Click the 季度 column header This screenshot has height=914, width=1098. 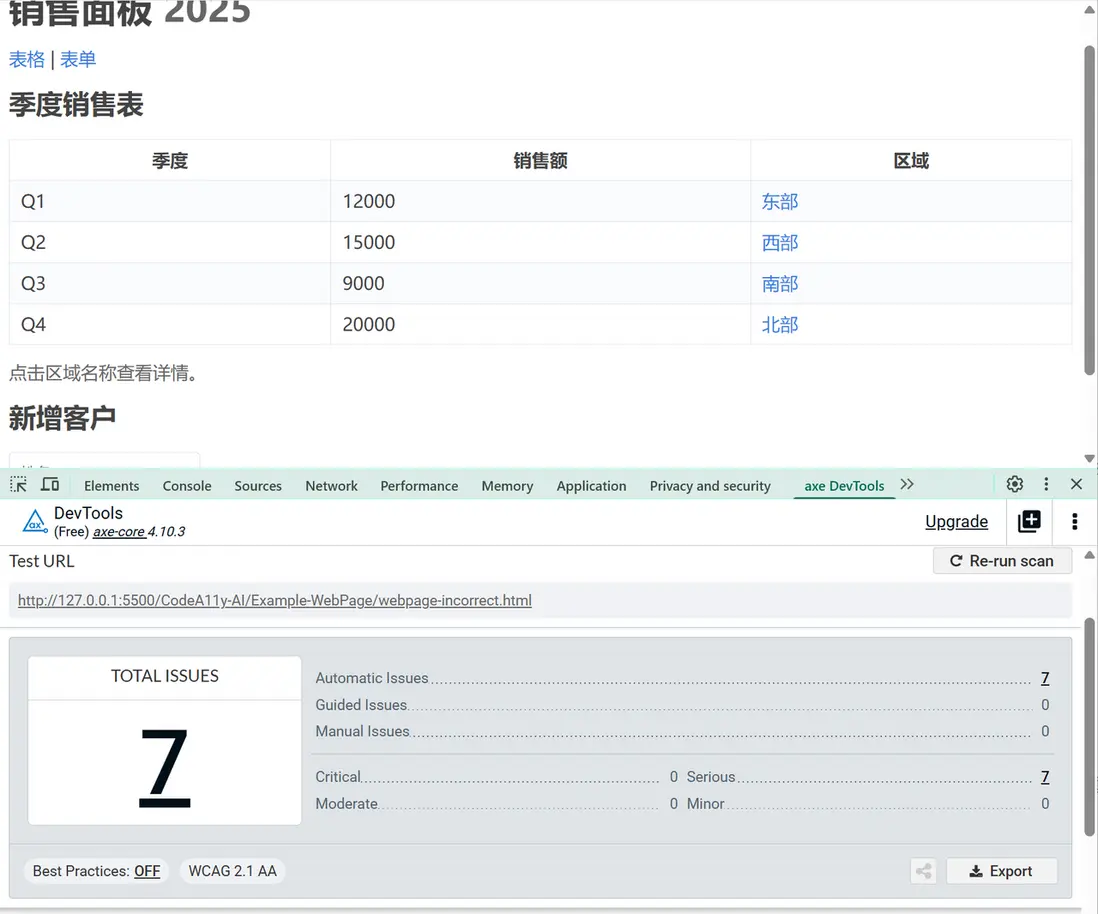(x=170, y=160)
